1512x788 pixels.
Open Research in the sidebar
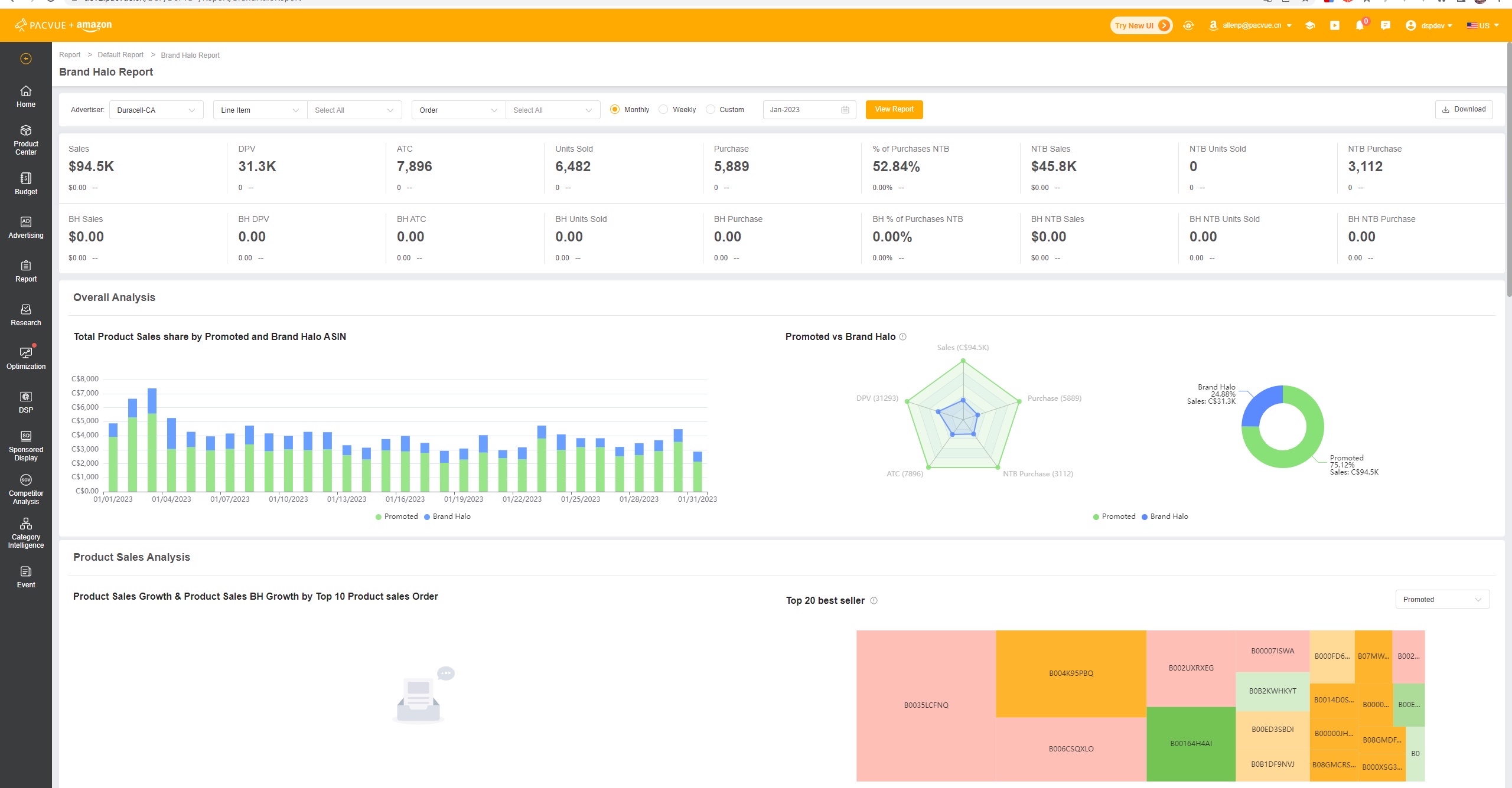point(26,315)
